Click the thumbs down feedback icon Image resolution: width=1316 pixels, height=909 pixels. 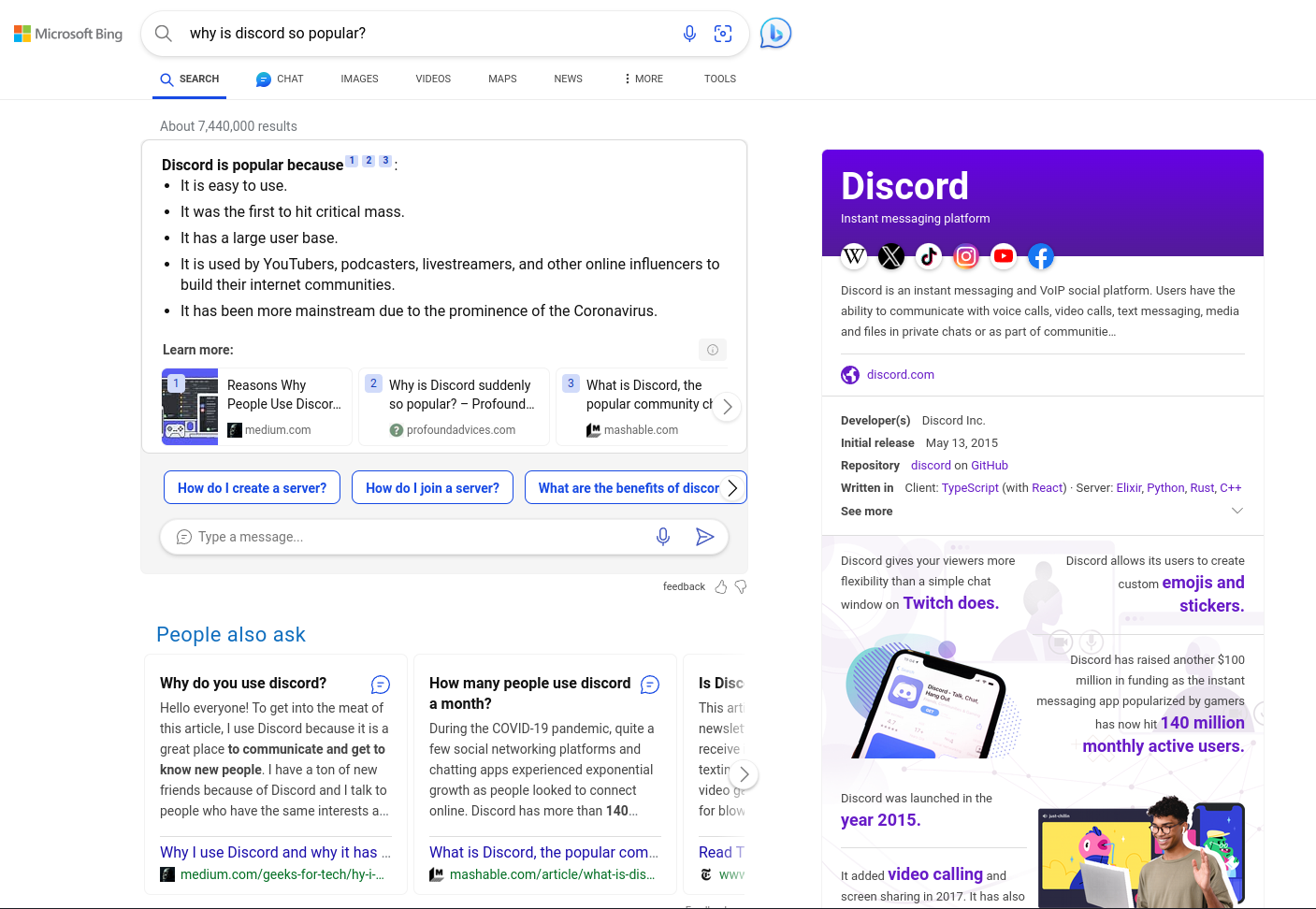[x=741, y=587]
